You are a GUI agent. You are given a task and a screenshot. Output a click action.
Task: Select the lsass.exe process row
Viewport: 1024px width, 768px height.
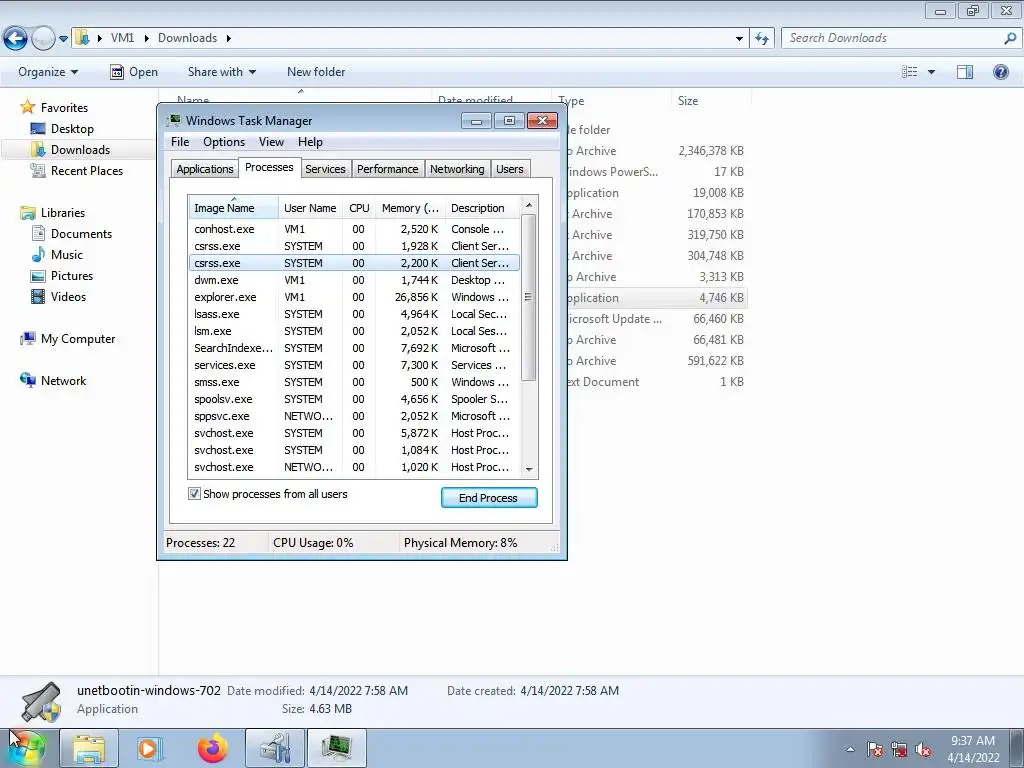click(354, 313)
